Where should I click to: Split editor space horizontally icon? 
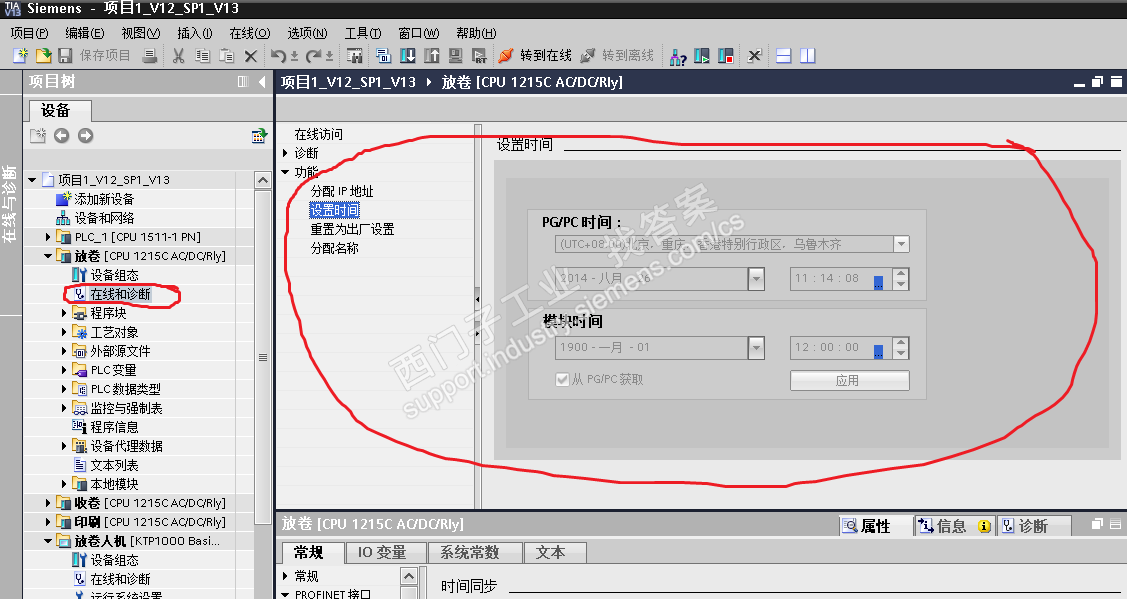(783, 55)
